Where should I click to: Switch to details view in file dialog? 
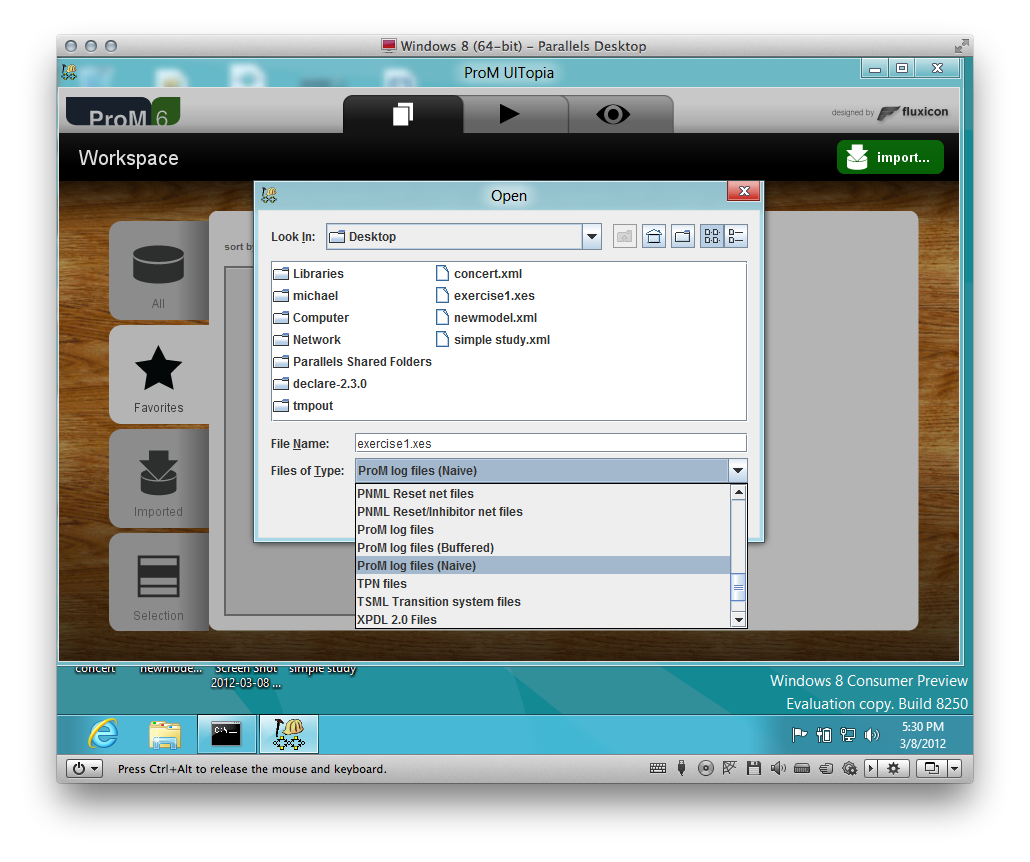coord(736,237)
